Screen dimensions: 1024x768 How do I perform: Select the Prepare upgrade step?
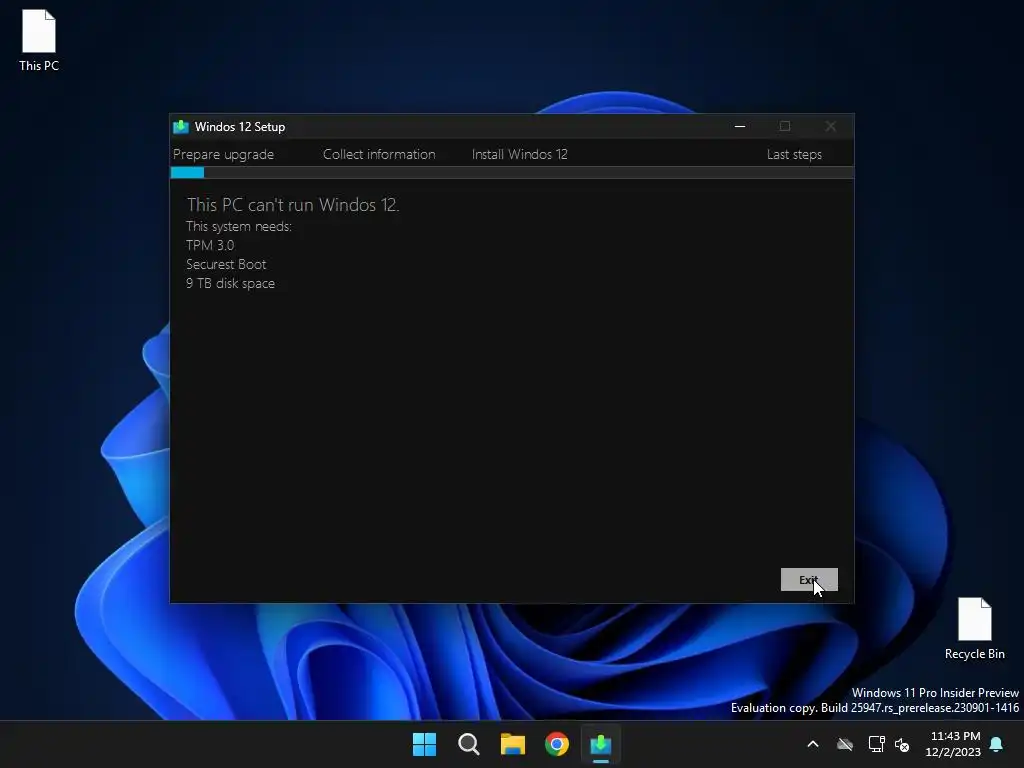[x=223, y=155]
